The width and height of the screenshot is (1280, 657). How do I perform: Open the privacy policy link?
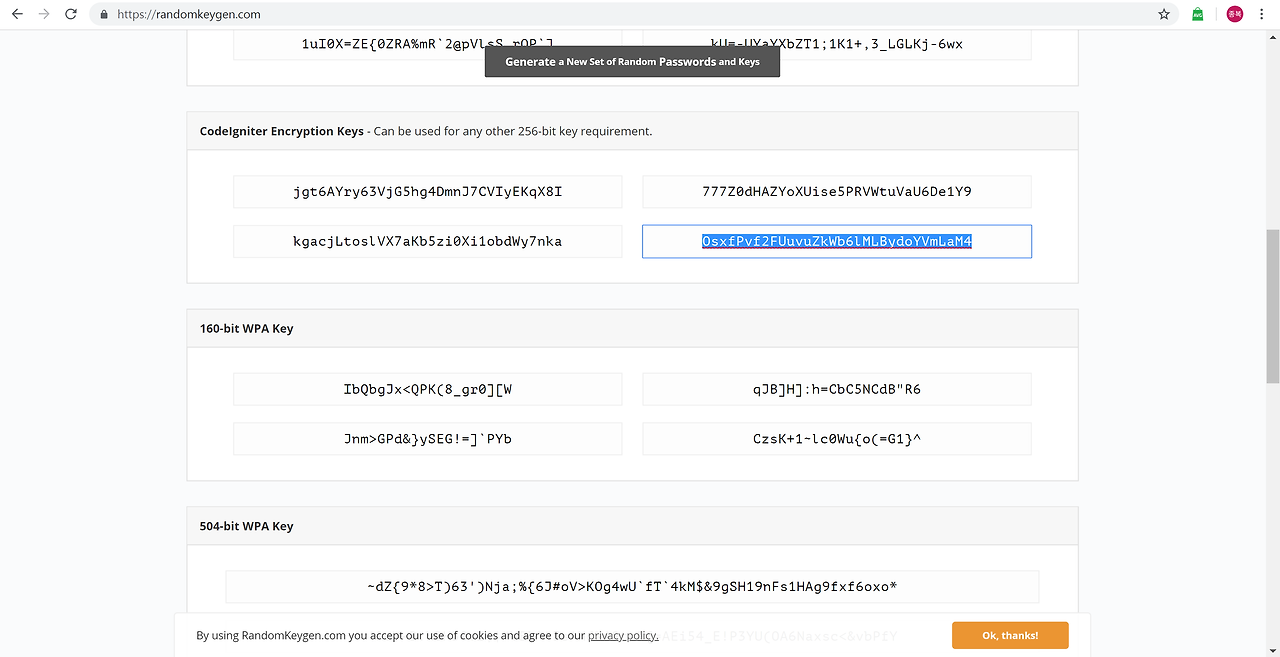point(623,635)
